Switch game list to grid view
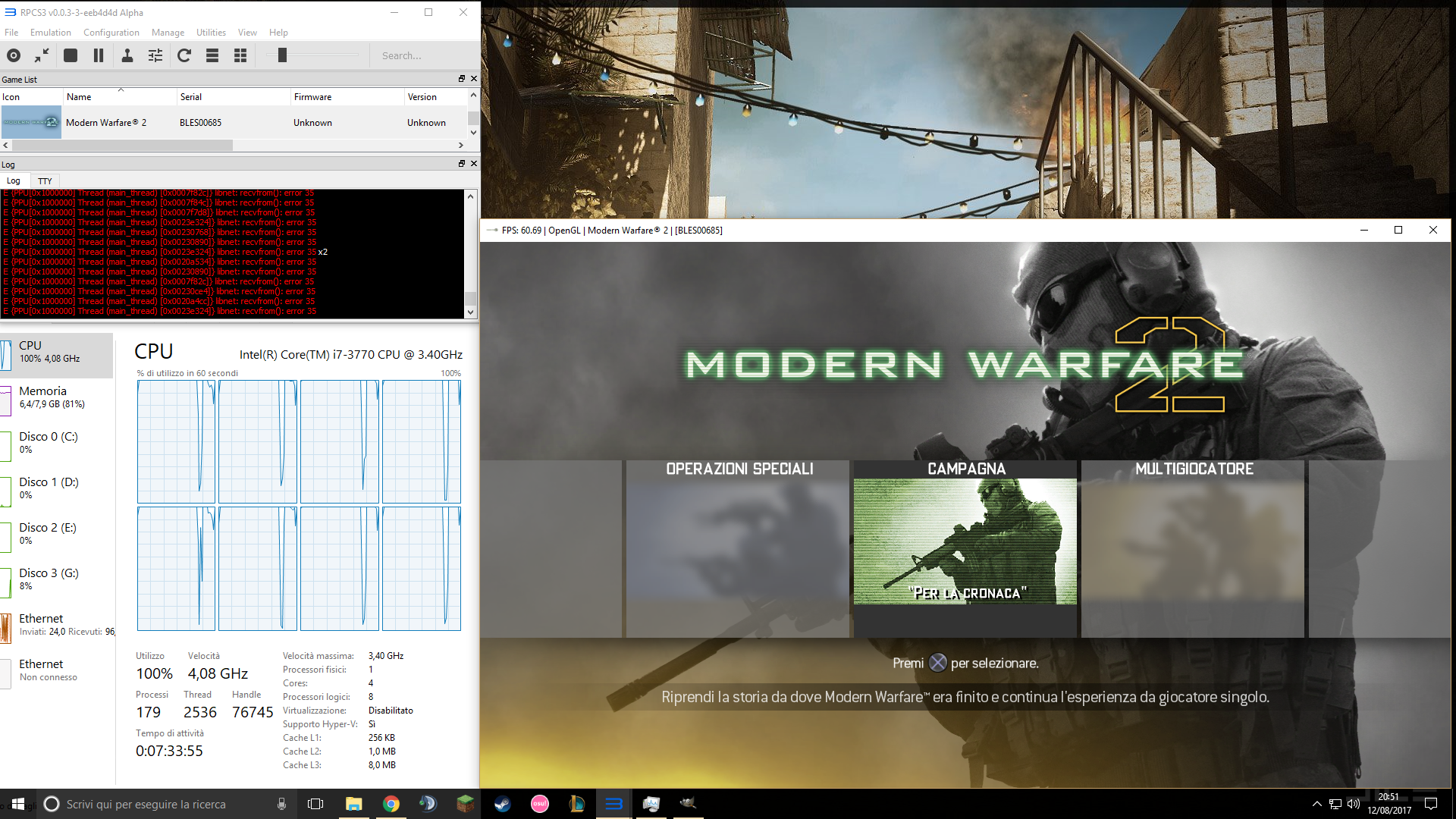 [x=240, y=55]
